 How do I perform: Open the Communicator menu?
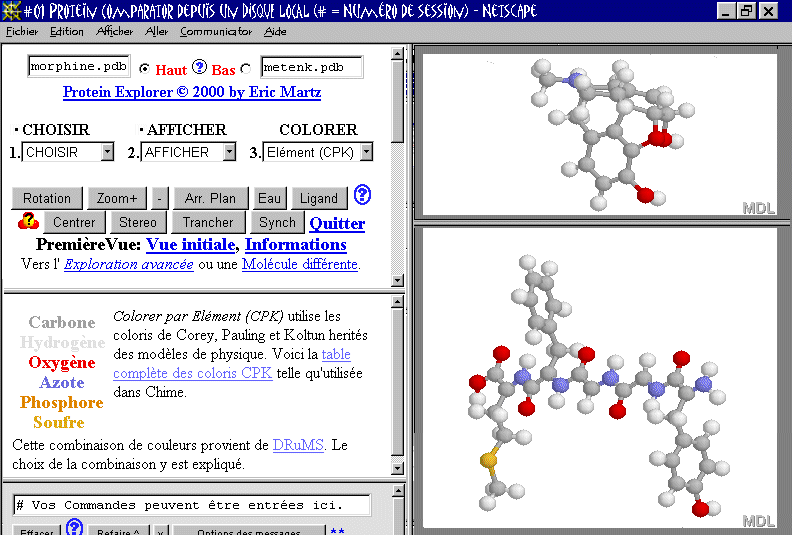(216, 31)
